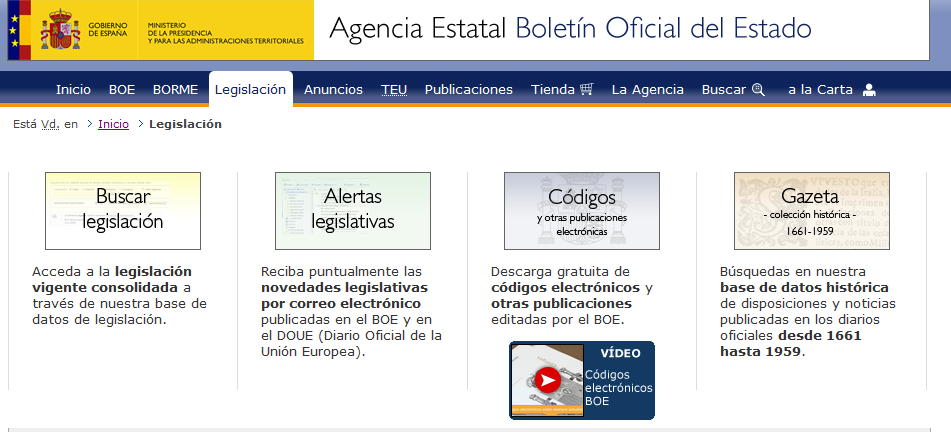
Task: Click the bold 'códigos electrónicos' text
Action: pos(565,288)
